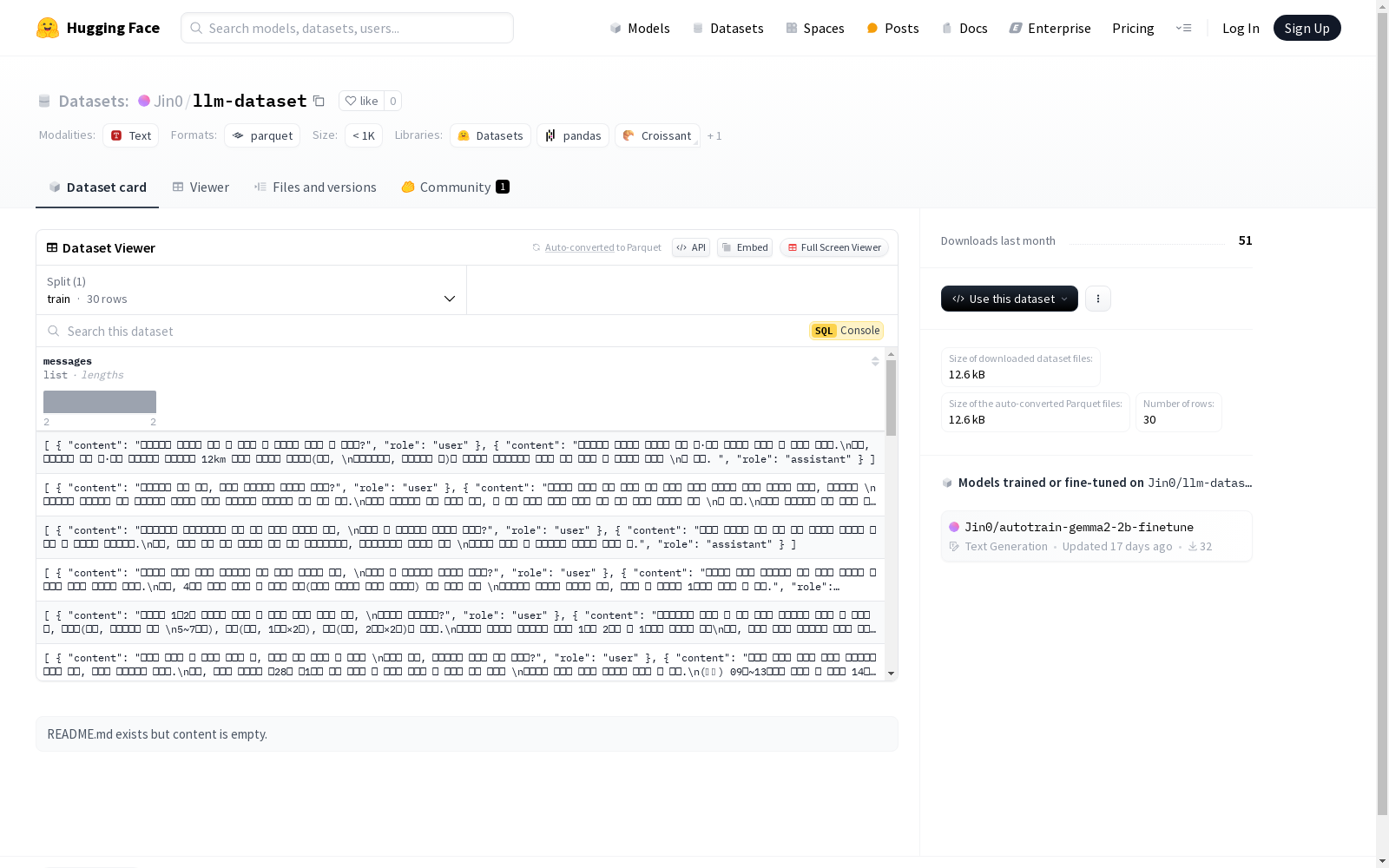Switch to the Viewer tab
Image resolution: width=1389 pixels, height=868 pixels.
pyautogui.click(x=201, y=187)
